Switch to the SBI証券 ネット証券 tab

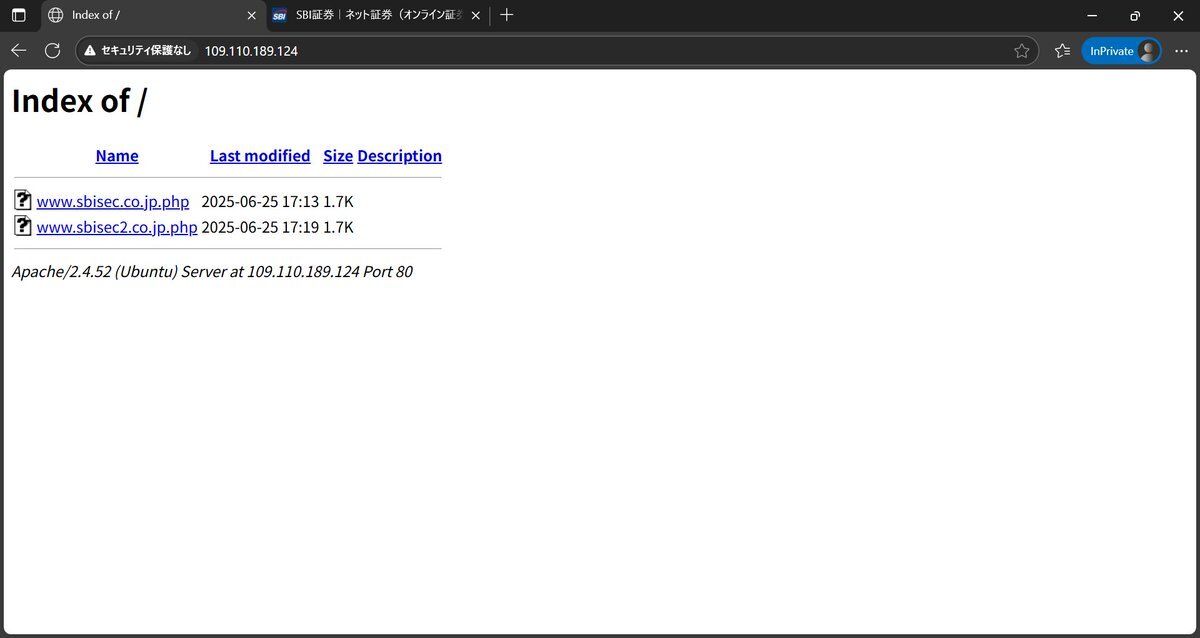point(378,15)
